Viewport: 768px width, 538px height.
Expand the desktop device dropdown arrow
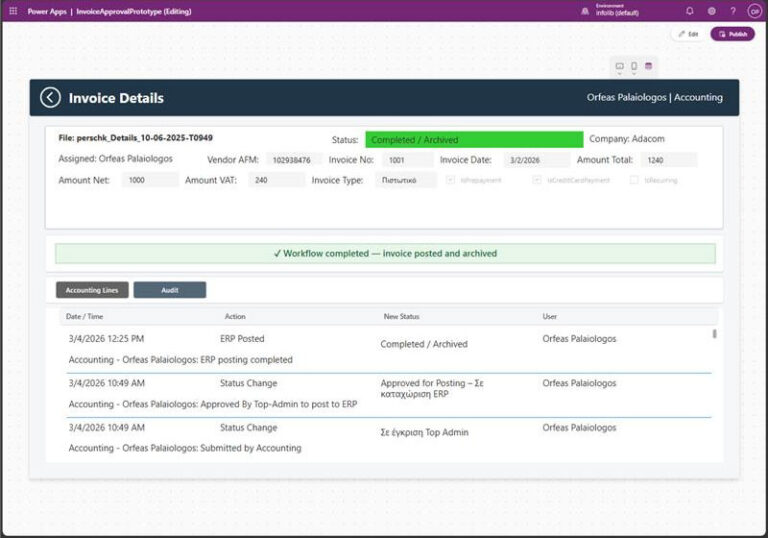click(620, 73)
